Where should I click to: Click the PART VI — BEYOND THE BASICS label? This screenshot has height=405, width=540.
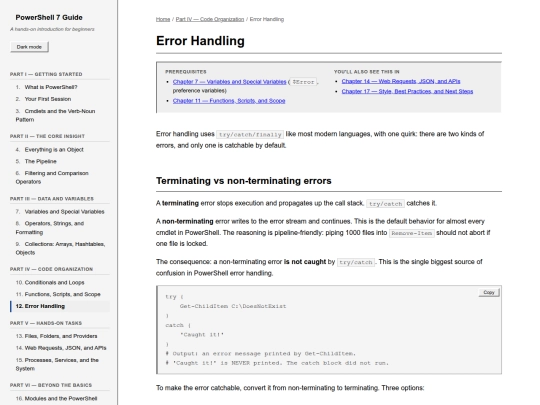51,385
